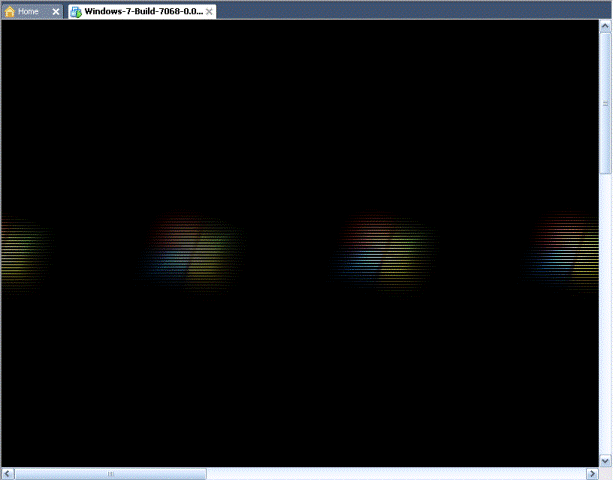Click the vertical scrollbar down arrow
This screenshot has height=480, width=613.
pos(605,460)
